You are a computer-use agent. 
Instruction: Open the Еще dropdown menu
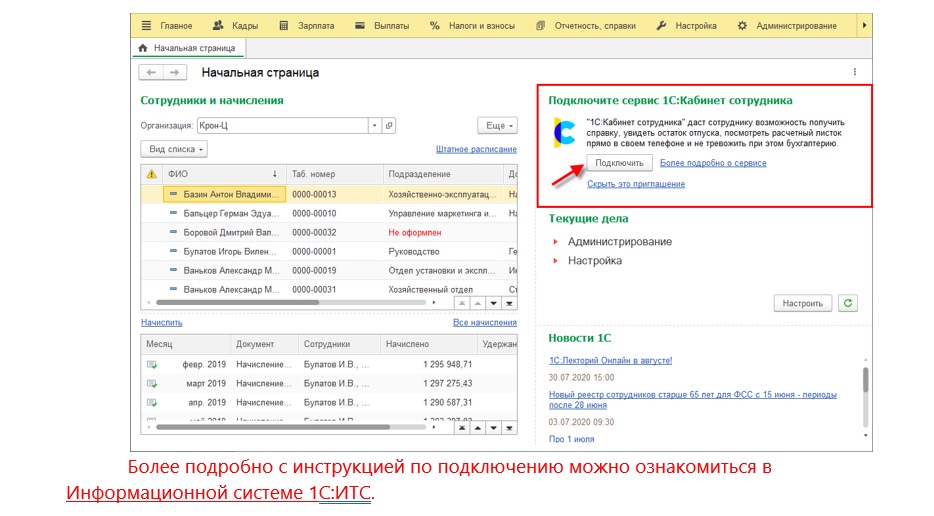tap(497, 126)
